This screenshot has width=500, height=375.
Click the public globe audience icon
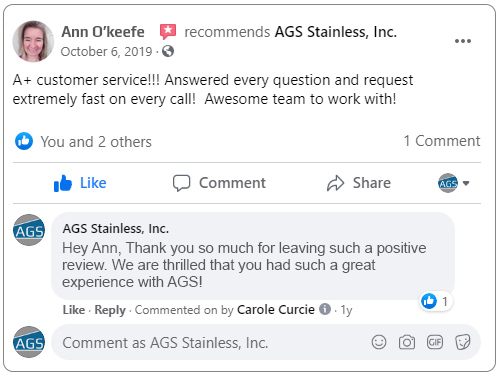click(168, 51)
